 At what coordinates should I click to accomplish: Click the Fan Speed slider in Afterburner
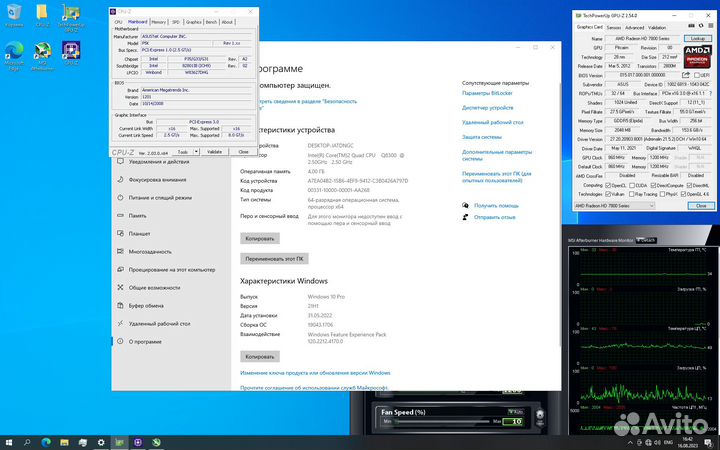click(442, 421)
